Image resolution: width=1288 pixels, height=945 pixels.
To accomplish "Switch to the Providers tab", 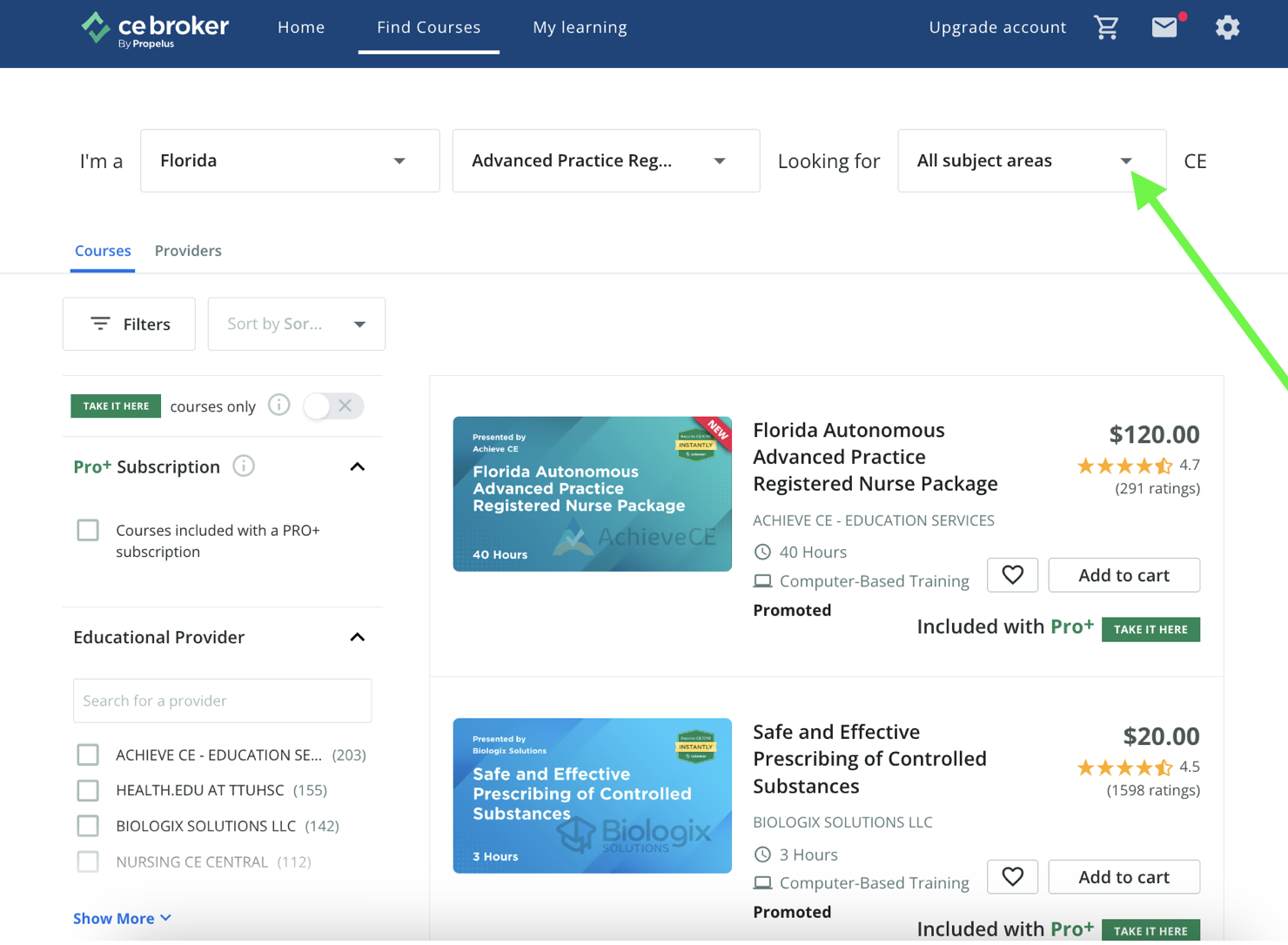I will pyautogui.click(x=188, y=251).
